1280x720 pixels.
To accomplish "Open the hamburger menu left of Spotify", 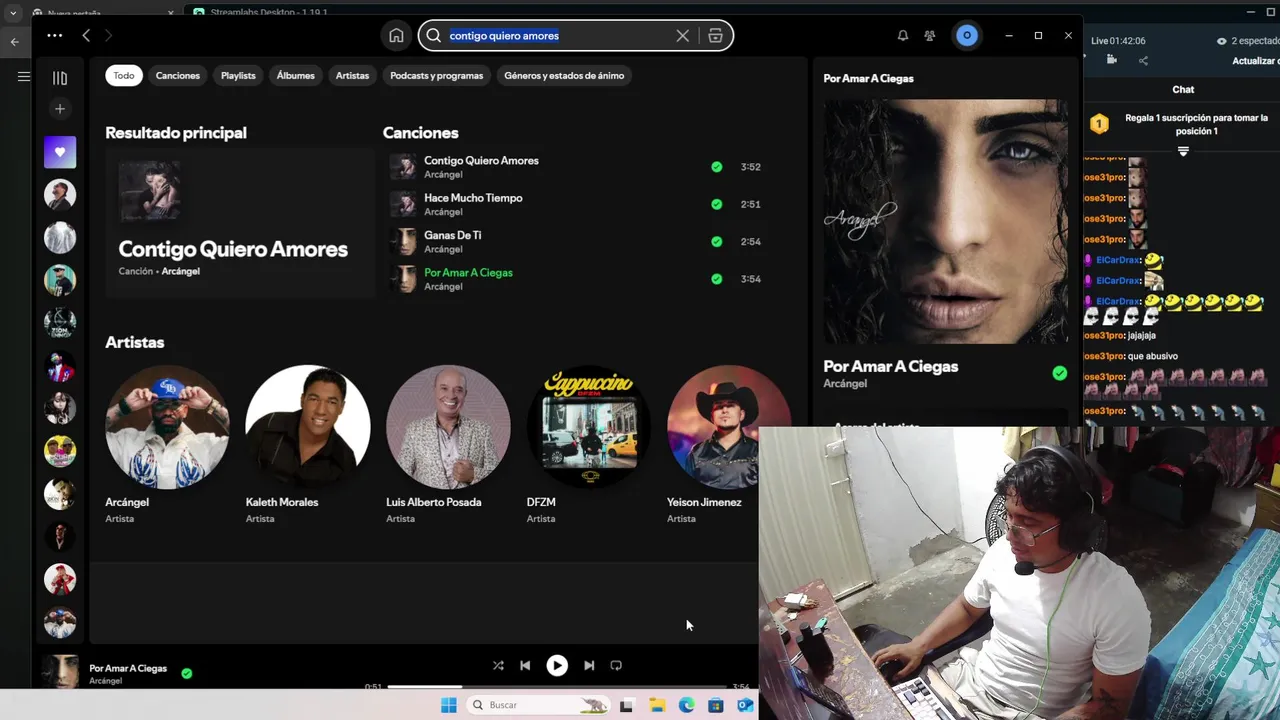I will [x=23, y=76].
